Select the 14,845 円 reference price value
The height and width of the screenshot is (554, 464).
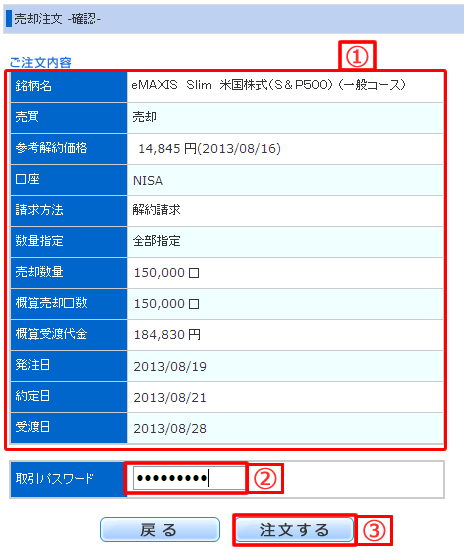click(210, 148)
